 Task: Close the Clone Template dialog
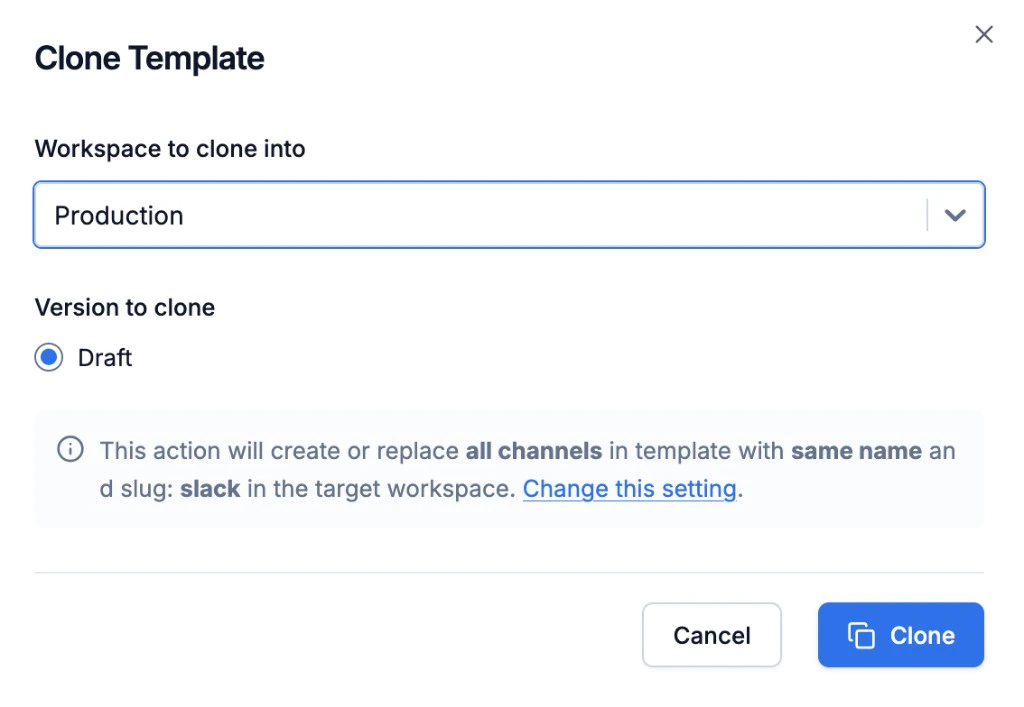[984, 35]
